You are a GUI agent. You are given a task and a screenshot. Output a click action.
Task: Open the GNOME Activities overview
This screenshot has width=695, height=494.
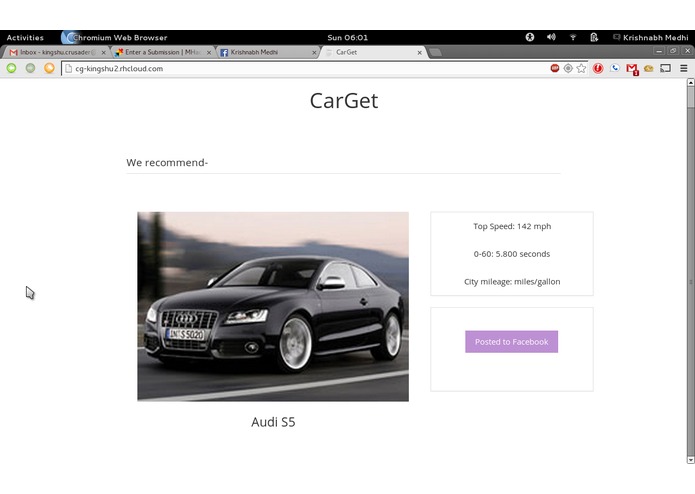coord(25,38)
